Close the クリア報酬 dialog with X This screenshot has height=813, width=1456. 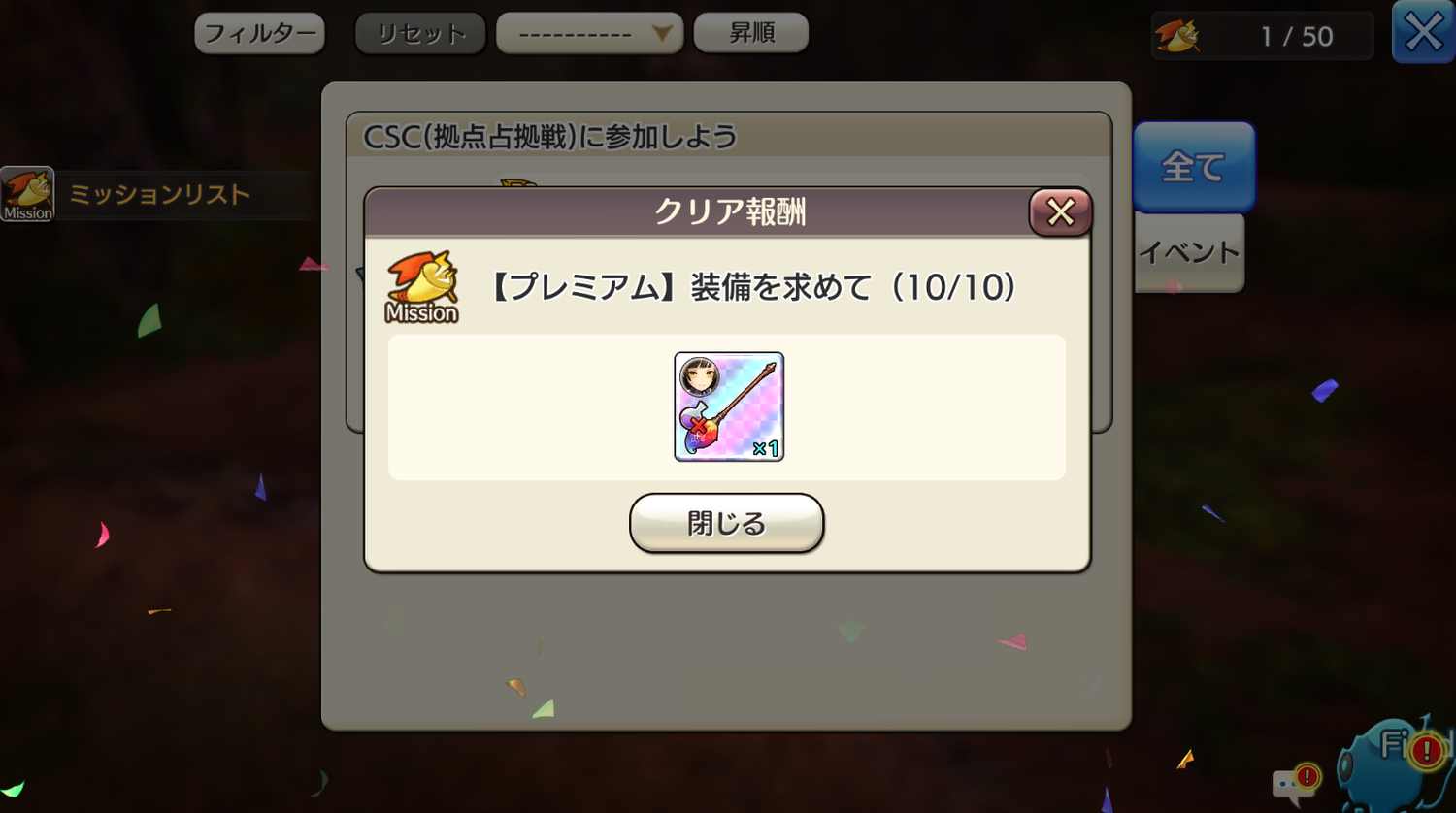(1060, 211)
